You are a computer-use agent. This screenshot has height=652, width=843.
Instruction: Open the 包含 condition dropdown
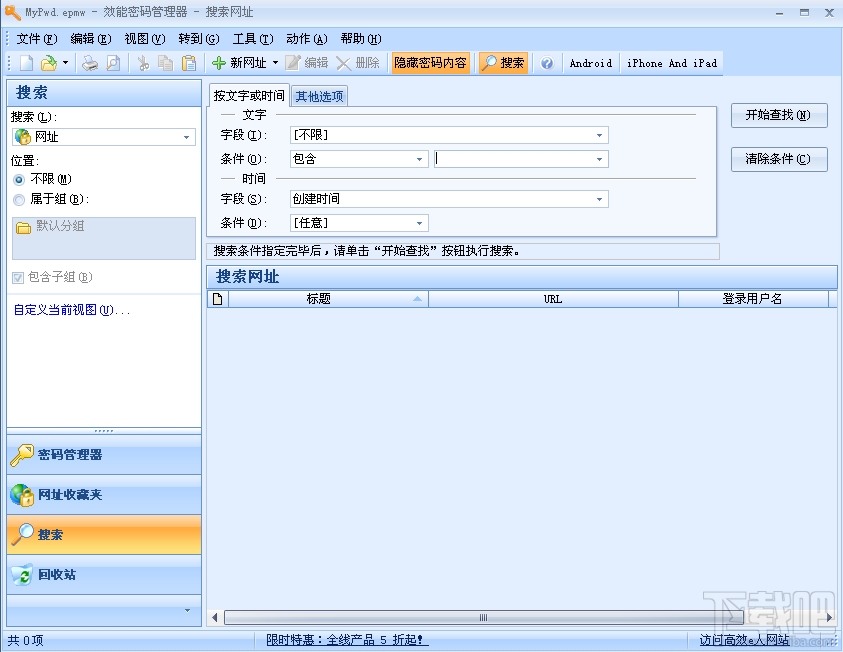point(359,159)
